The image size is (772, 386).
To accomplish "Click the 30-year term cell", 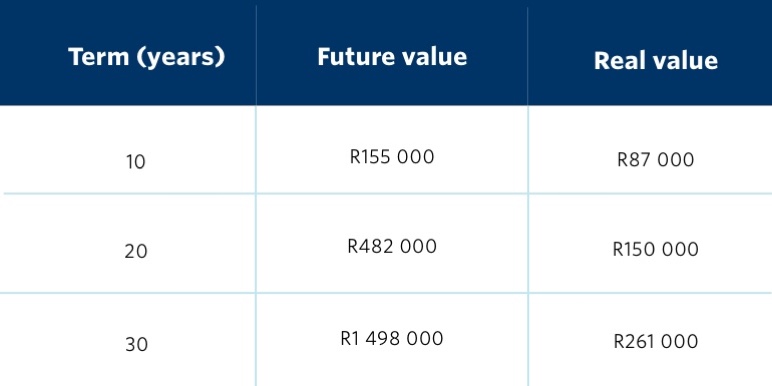I will click(x=136, y=344).
